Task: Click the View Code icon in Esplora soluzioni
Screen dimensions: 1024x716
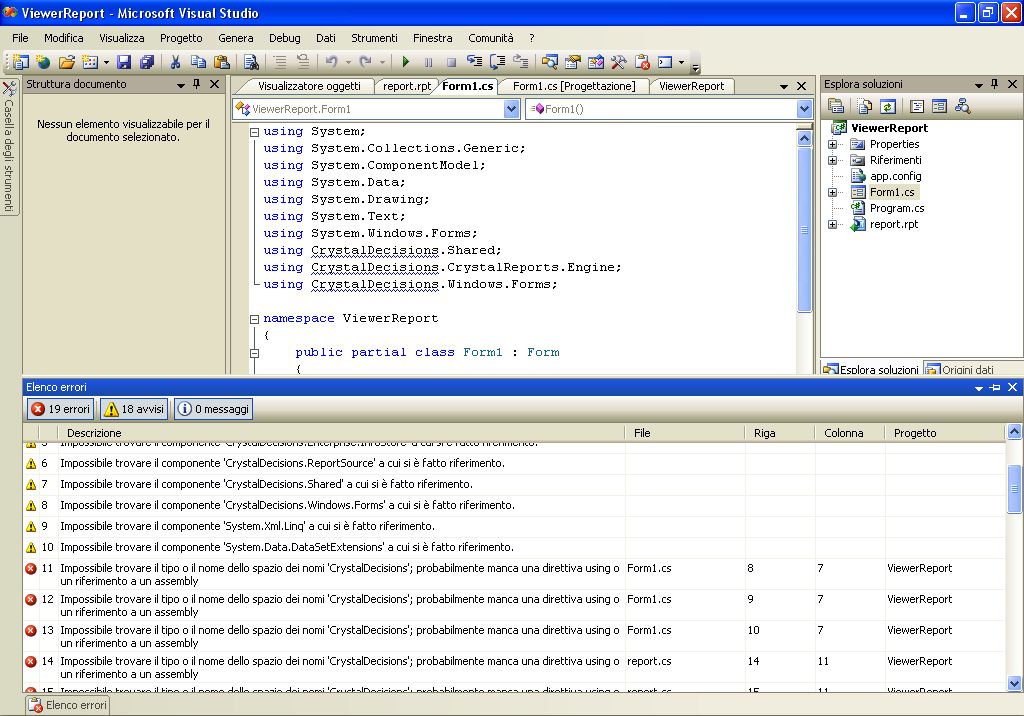Action: pyautogui.click(x=917, y=106)
